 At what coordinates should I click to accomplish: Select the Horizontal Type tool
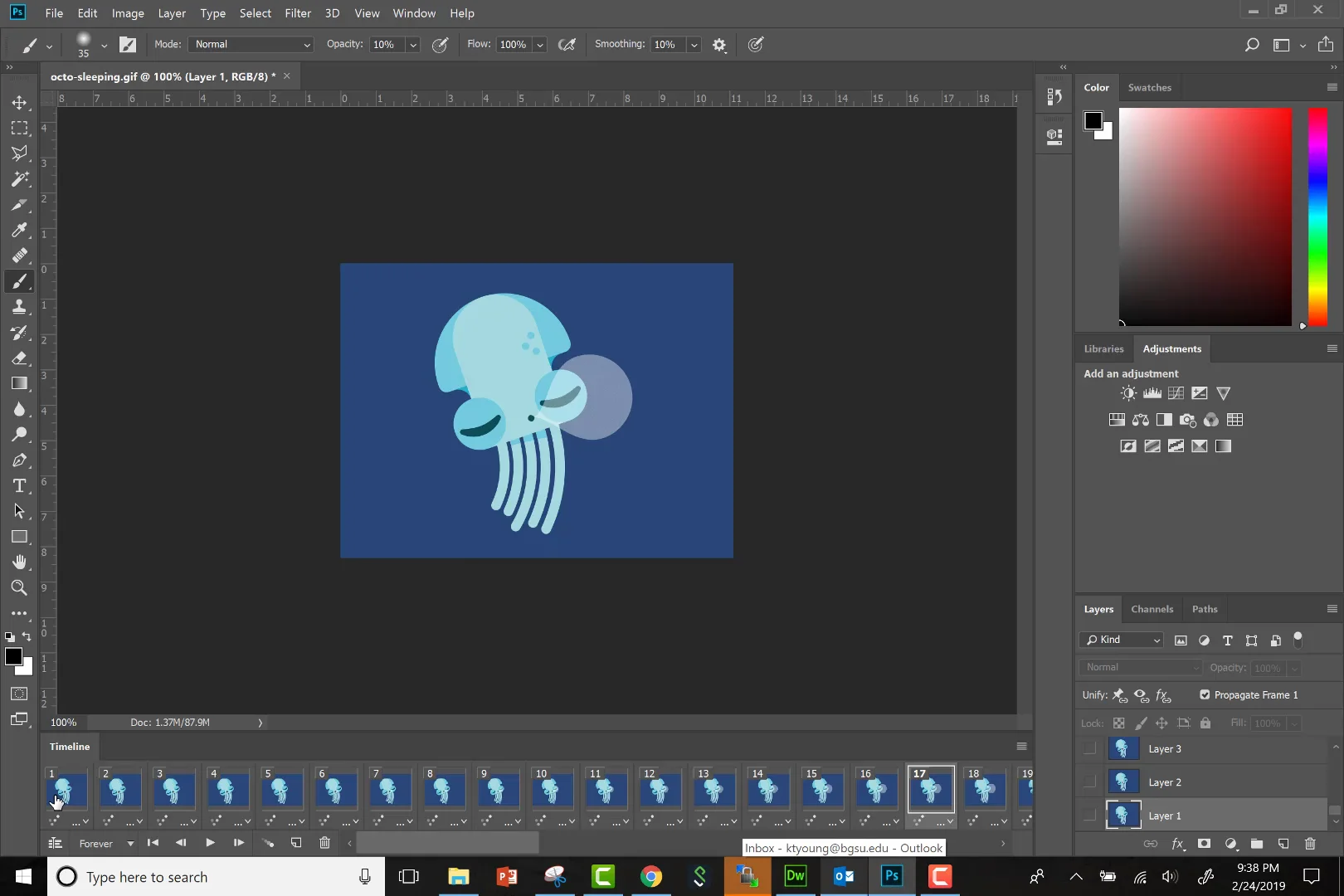[x=19, y=486]
